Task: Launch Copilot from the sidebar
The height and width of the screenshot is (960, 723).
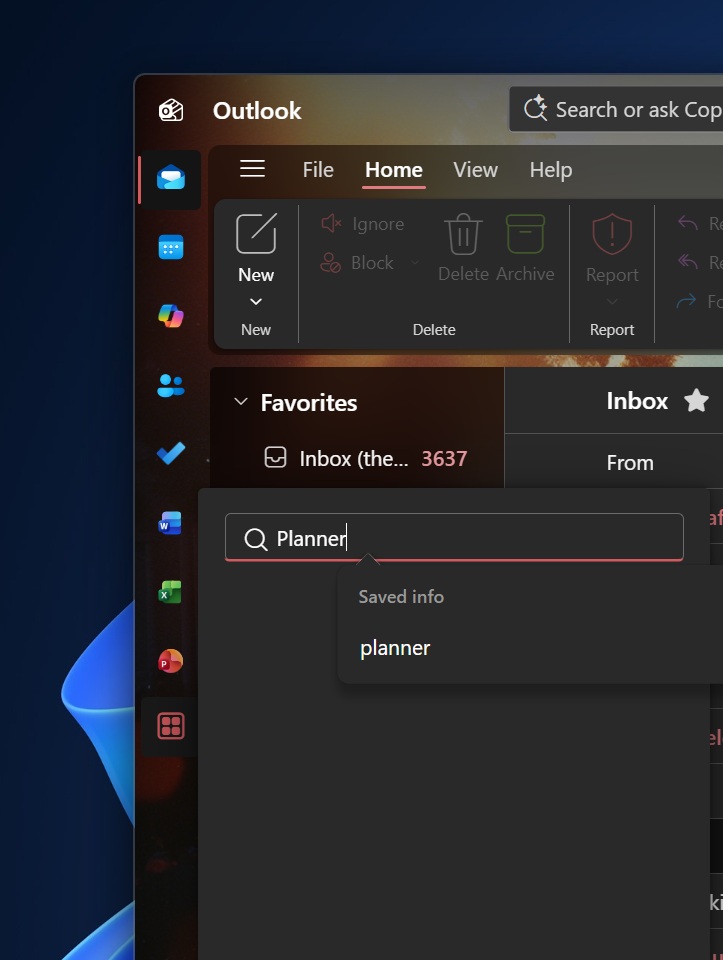Action: [171, 316]
